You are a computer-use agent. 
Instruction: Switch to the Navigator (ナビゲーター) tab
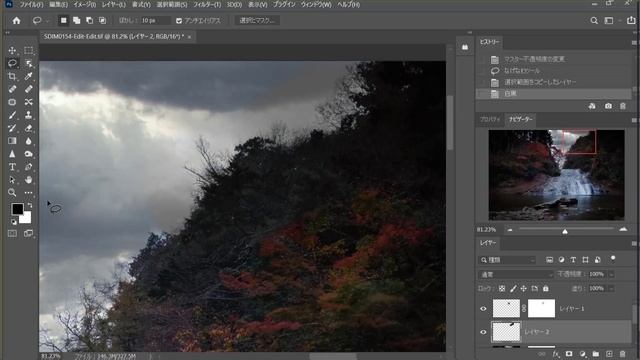pos(520,119)
